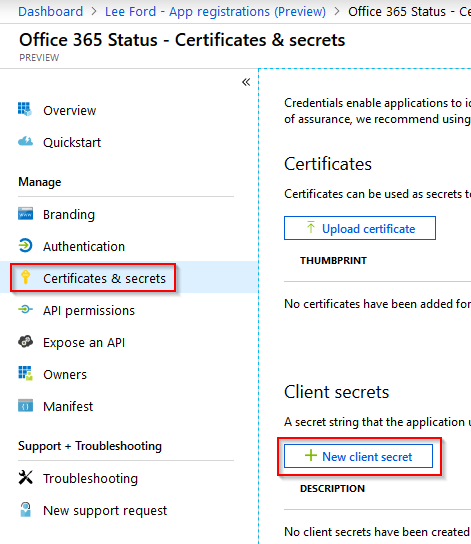Create a New support request
Screen dimensions: 471x544
[x=105, y=510]
